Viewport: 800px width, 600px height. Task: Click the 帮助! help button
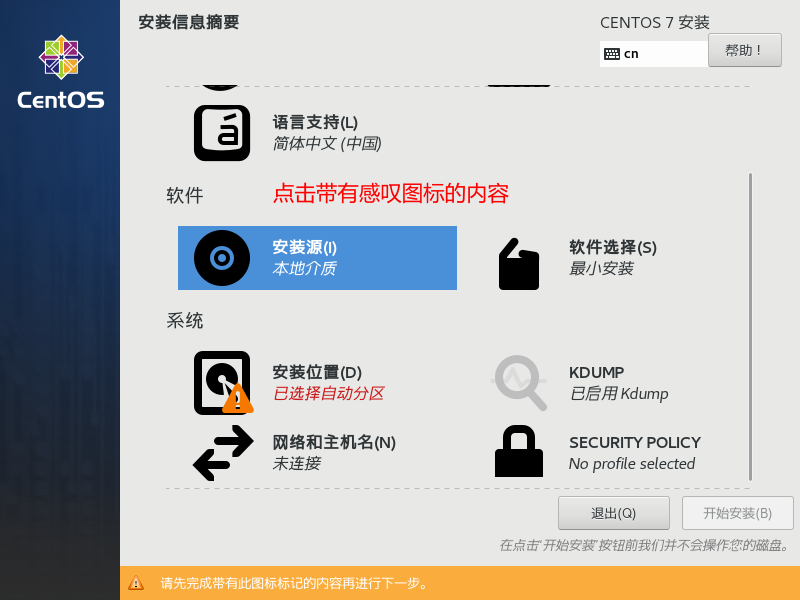click(744, 50)
